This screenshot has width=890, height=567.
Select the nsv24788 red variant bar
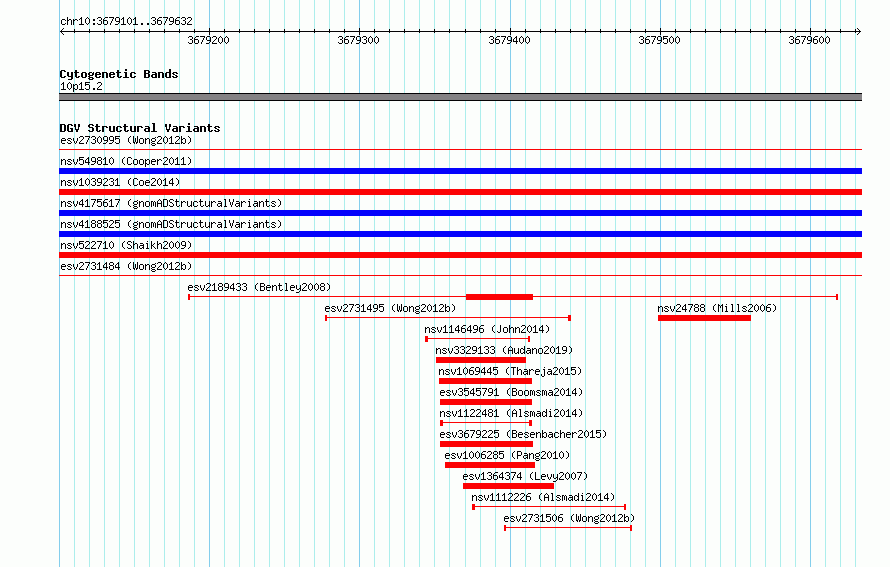(704, 318)
